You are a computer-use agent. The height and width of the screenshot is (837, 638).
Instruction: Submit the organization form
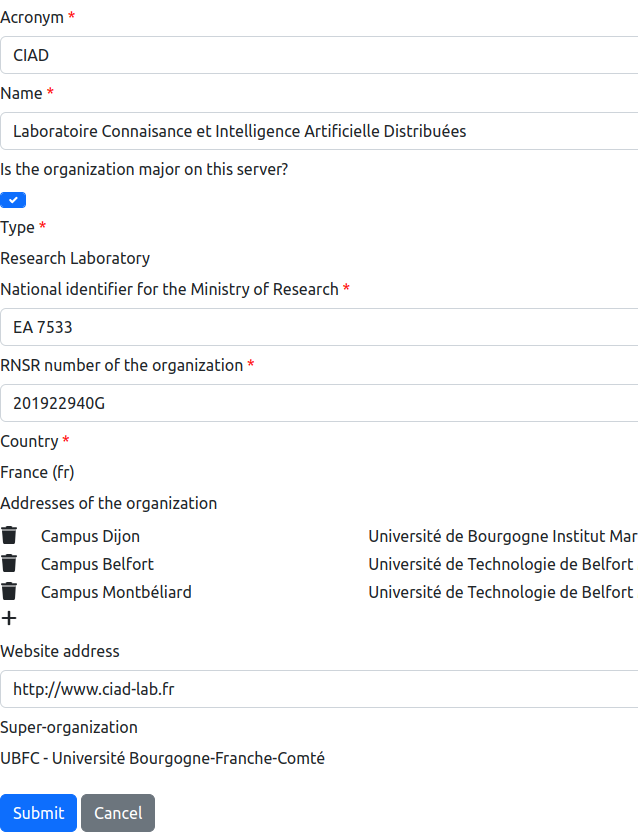point(38,812)
